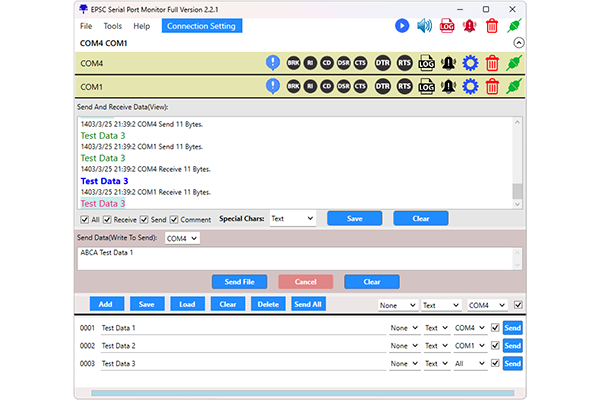The height and width of the screenshot is (400, 600).
Task: Click the Send File button
Action: pyautogui.click(x=240, y=282)
